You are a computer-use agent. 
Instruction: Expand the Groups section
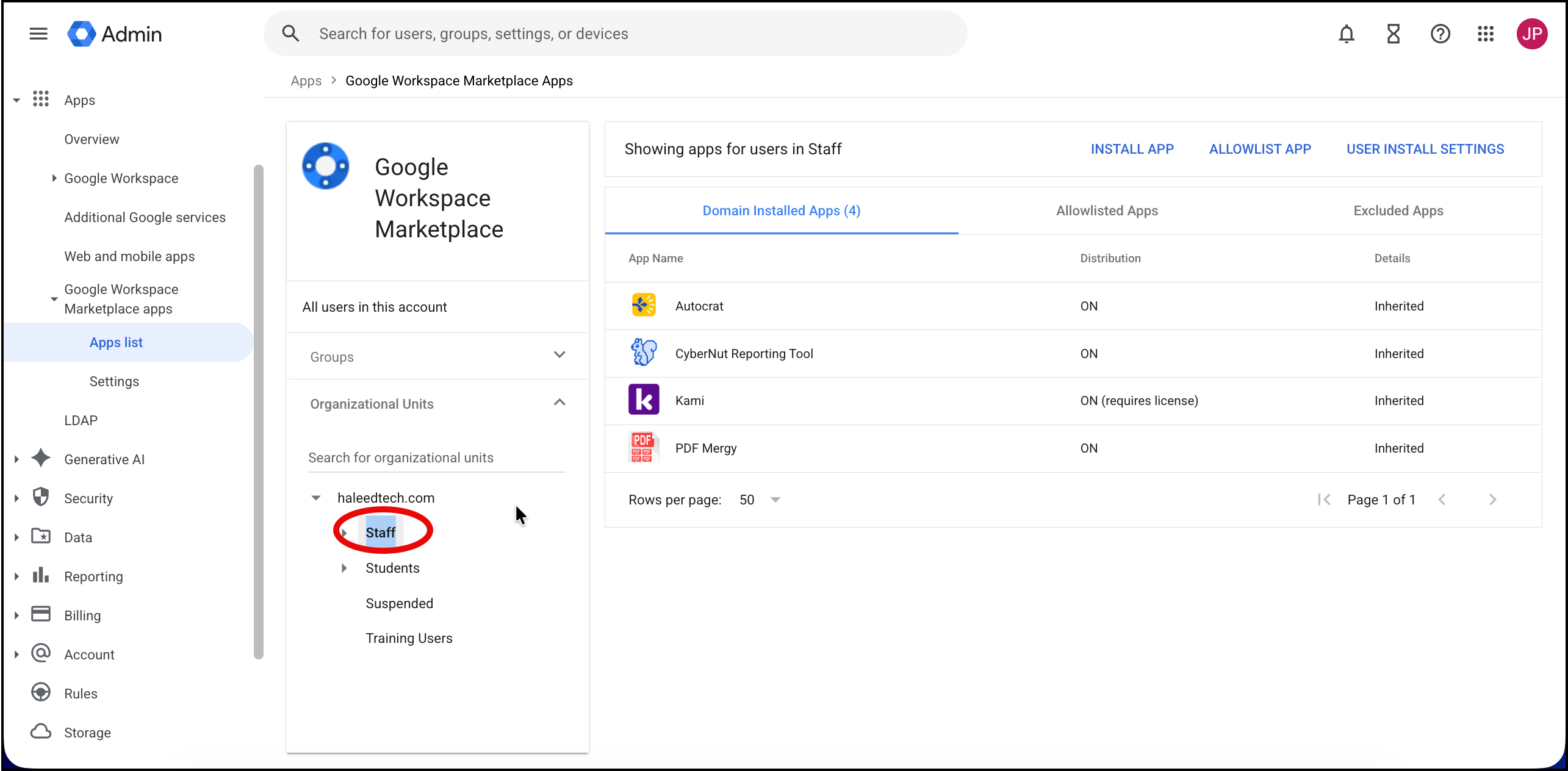(559, 355)
